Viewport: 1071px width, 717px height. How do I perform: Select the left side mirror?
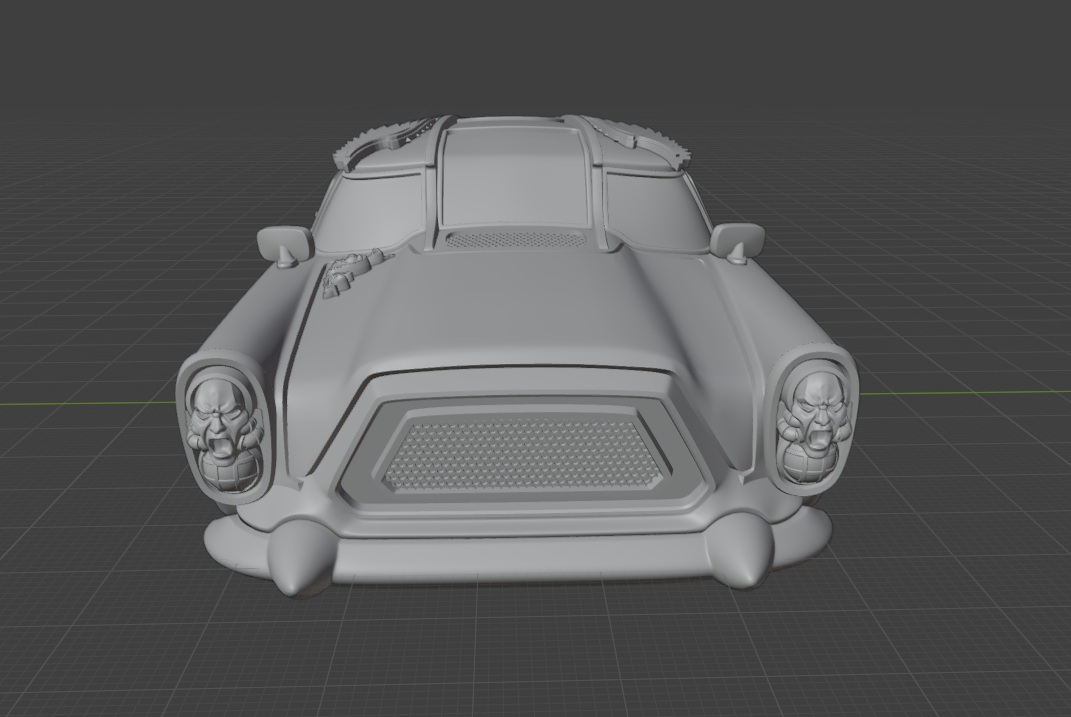click(285, 243)
